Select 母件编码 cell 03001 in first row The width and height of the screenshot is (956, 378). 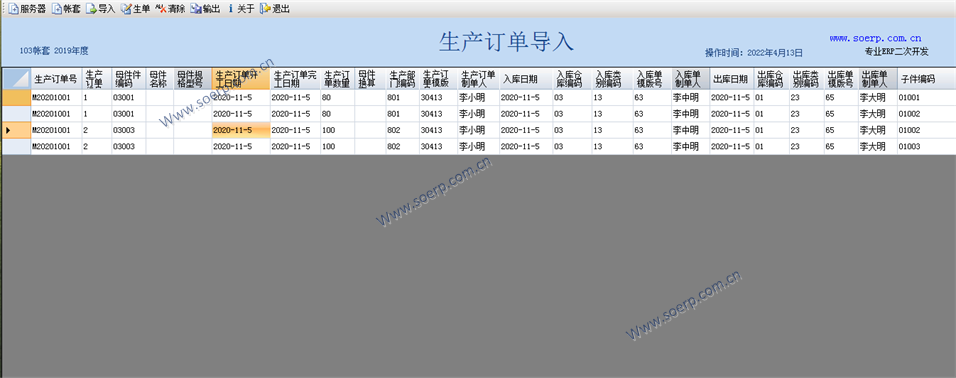coord(129,98)
